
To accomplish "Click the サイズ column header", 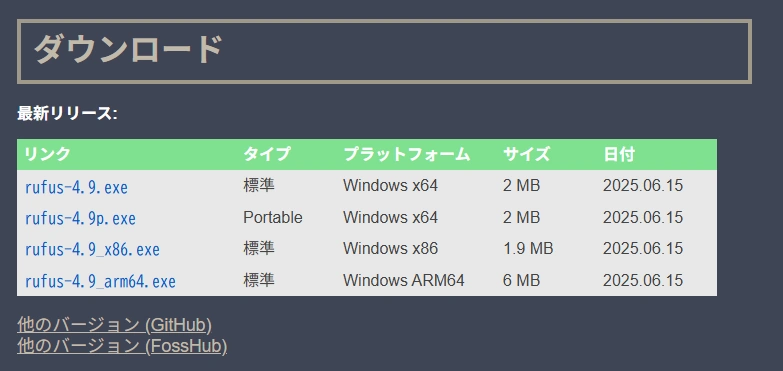I will tap(526, 154).
